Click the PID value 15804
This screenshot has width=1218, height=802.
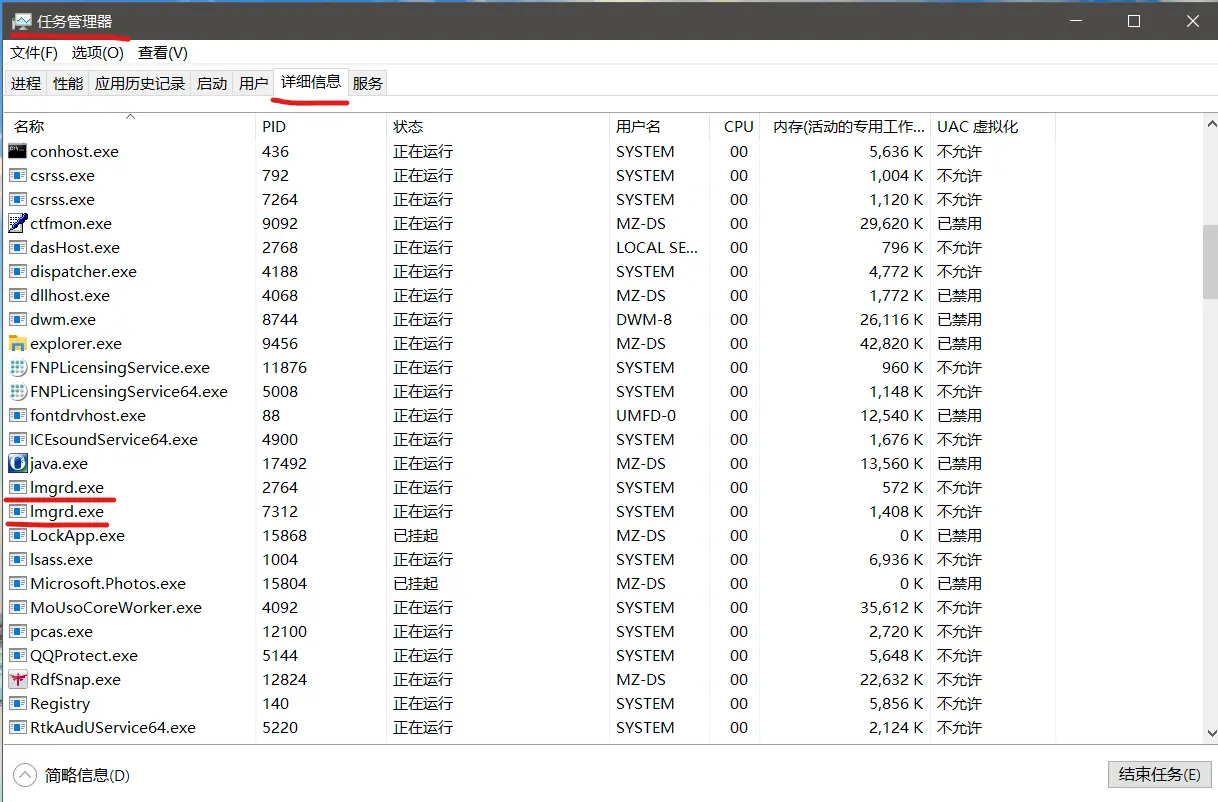tap(284, 583)
